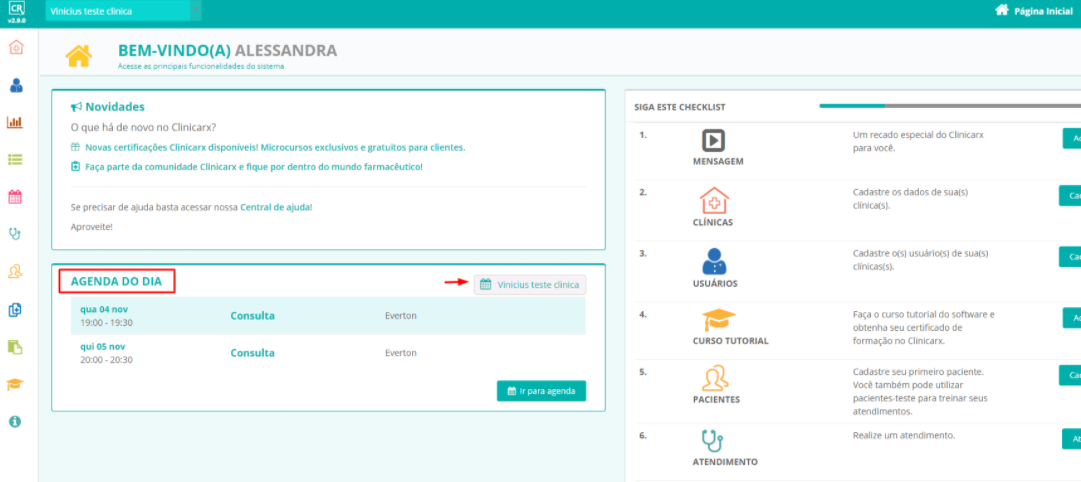The width and height of the screenshot is (1081, 482).
Task: Open the Novas certificações Clinicarx news link
Action: coord(274,147)
